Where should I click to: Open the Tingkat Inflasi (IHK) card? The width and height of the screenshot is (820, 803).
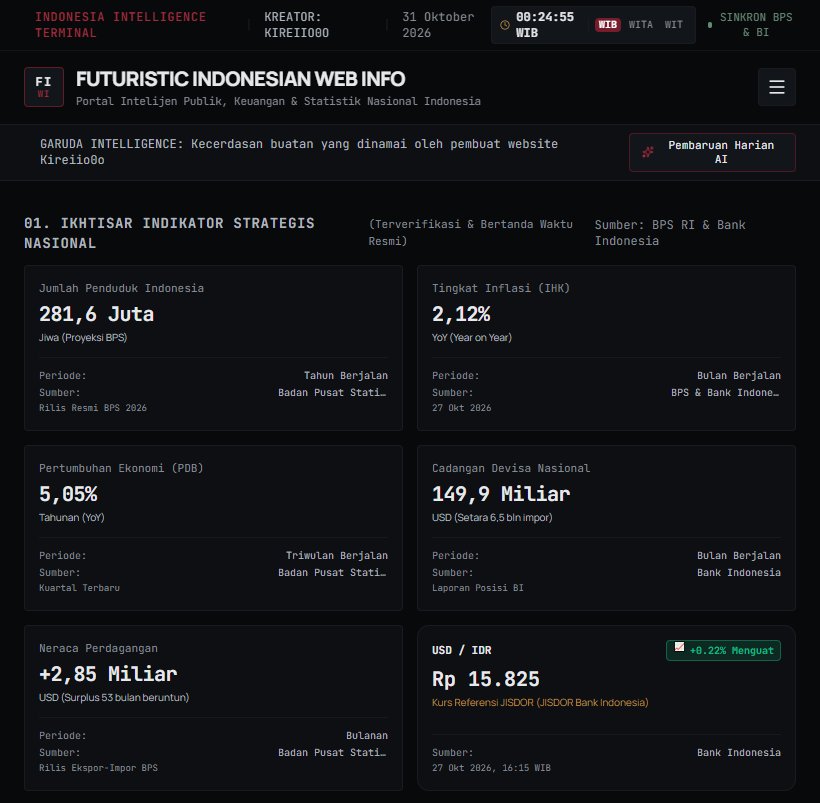[x=606, y=348]
